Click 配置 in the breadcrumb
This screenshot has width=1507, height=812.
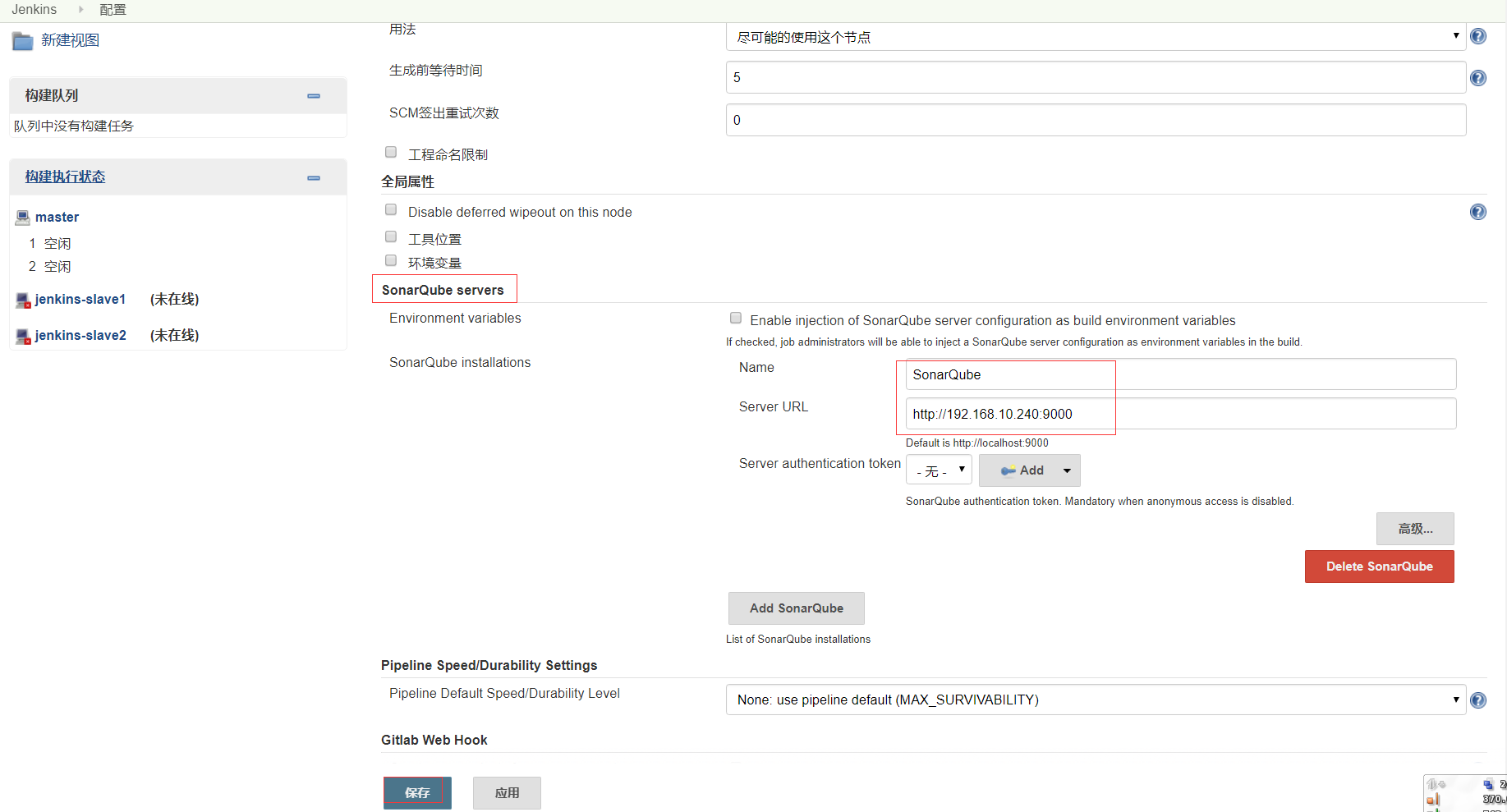113,10
